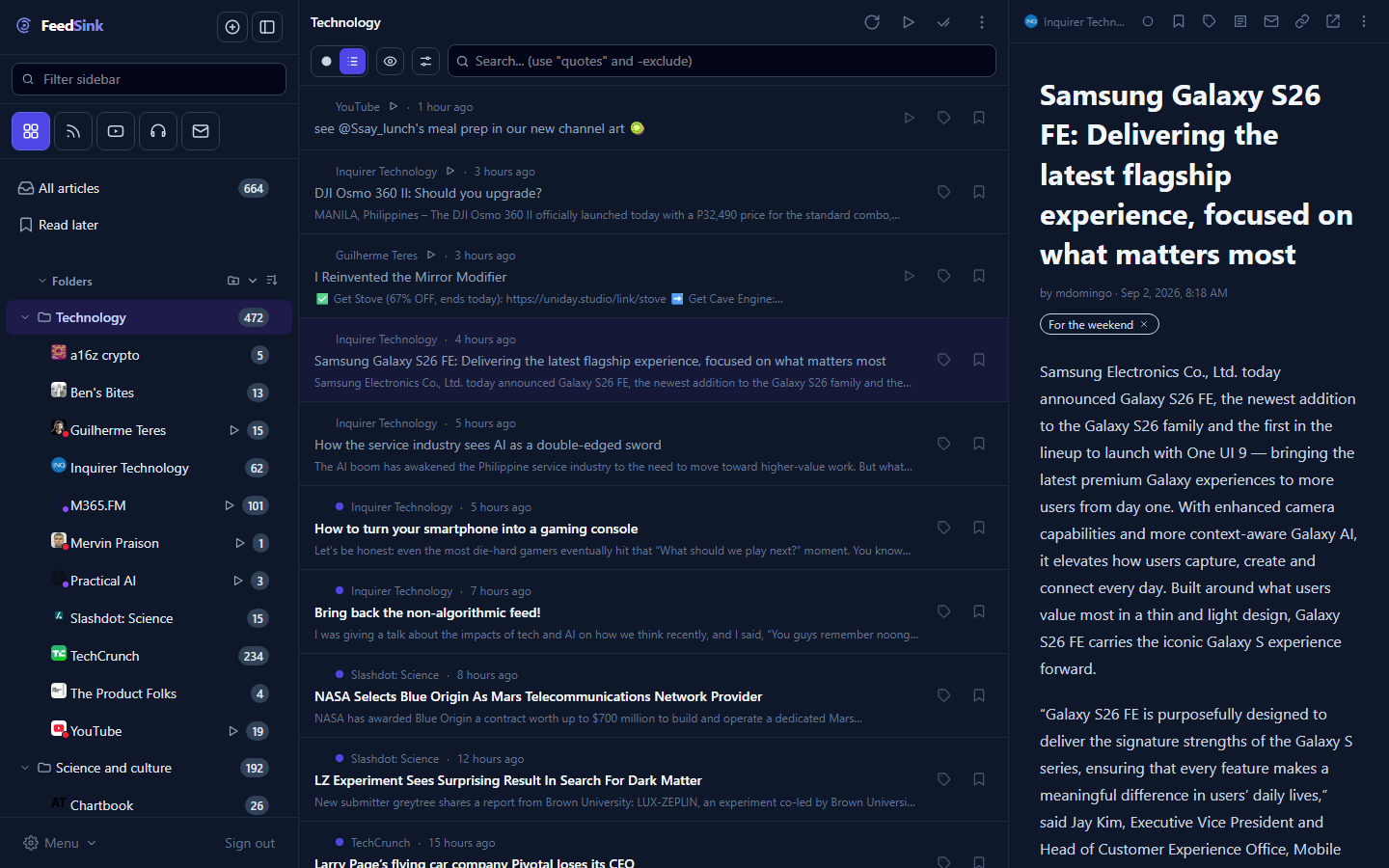
Task: Bookmark the NASA Blue Origin article
Action: tap(979, 695)
